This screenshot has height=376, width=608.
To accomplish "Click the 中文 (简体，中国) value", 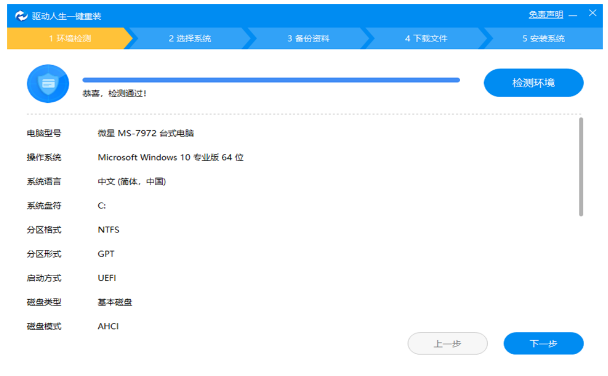I will pyautogui.click(x=131, y=181).
